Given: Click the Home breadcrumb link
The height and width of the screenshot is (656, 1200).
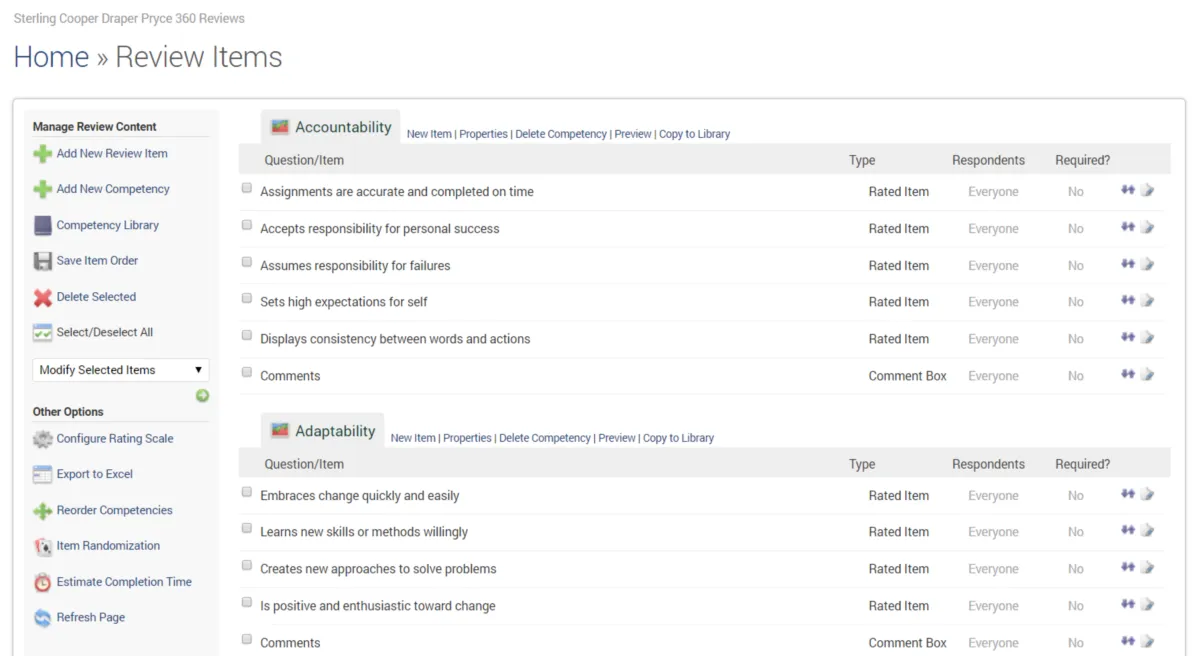Looking at the screenshot, I should pyautogui.click(x=51, y=57).
